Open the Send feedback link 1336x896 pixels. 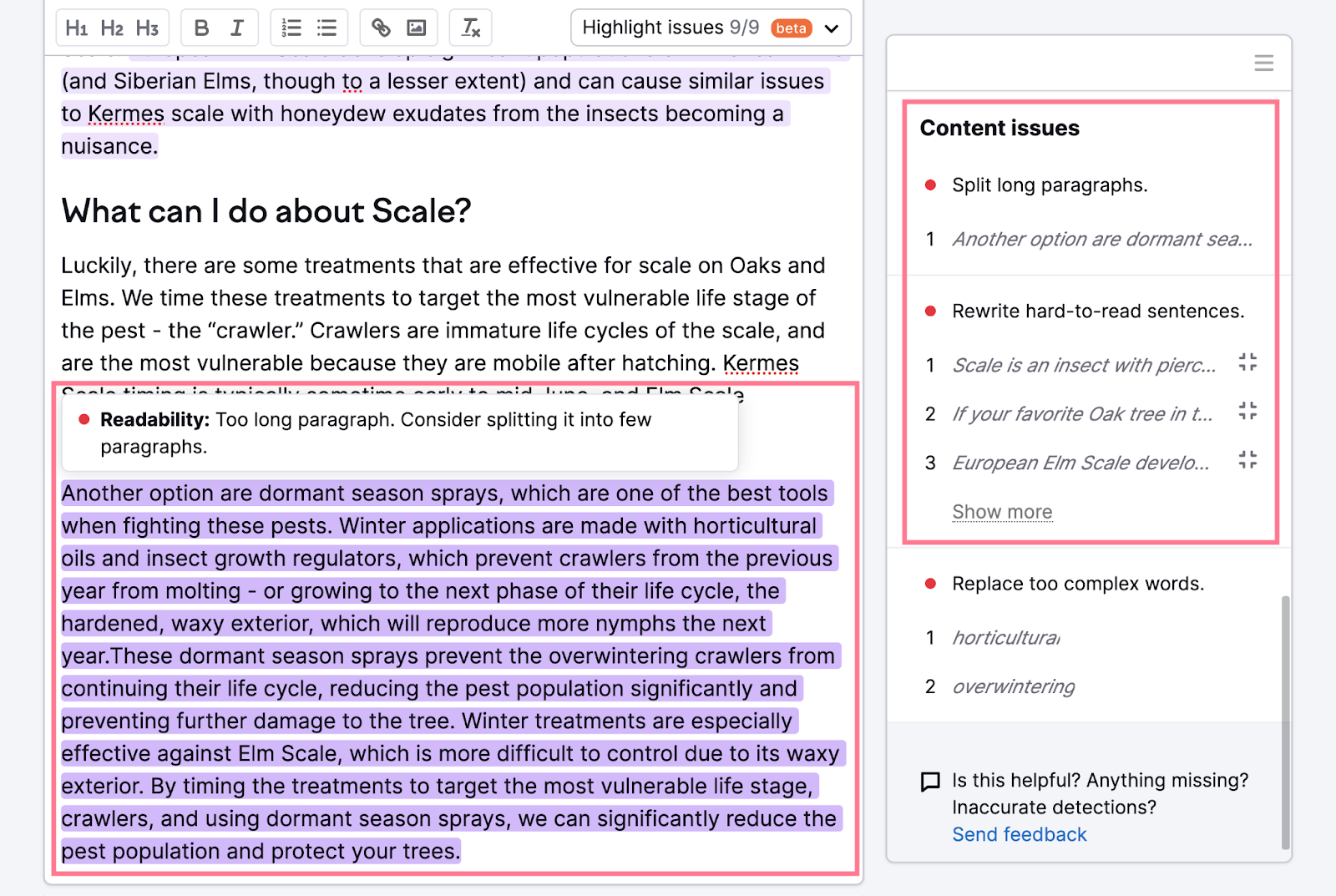click(x=1020, y=834)
